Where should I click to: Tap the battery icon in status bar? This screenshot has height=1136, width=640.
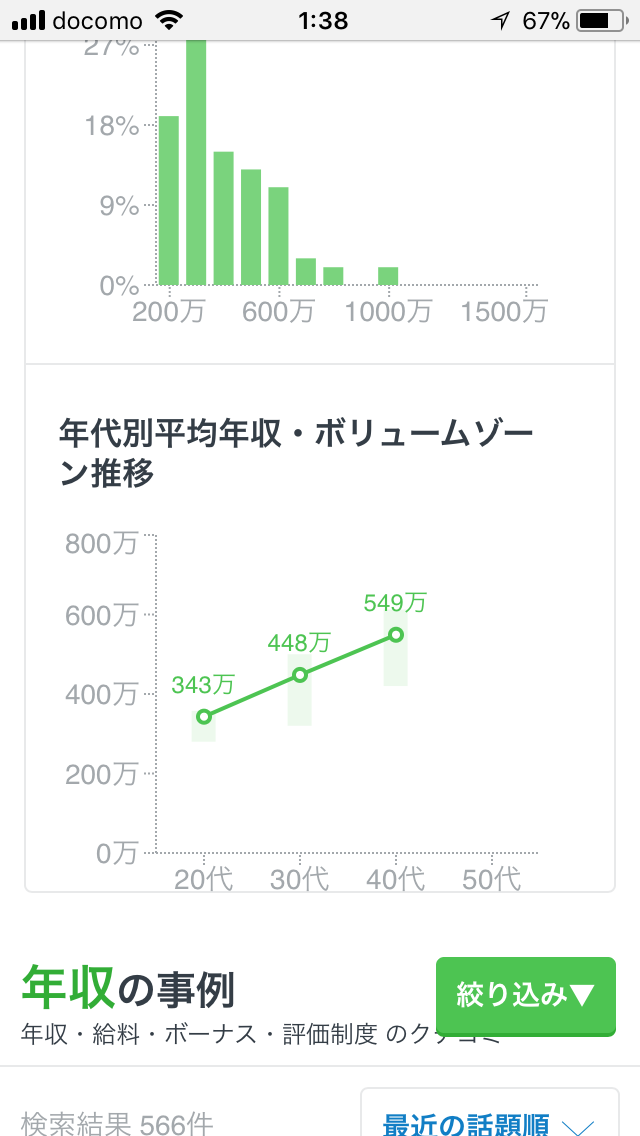pos(601,21)
